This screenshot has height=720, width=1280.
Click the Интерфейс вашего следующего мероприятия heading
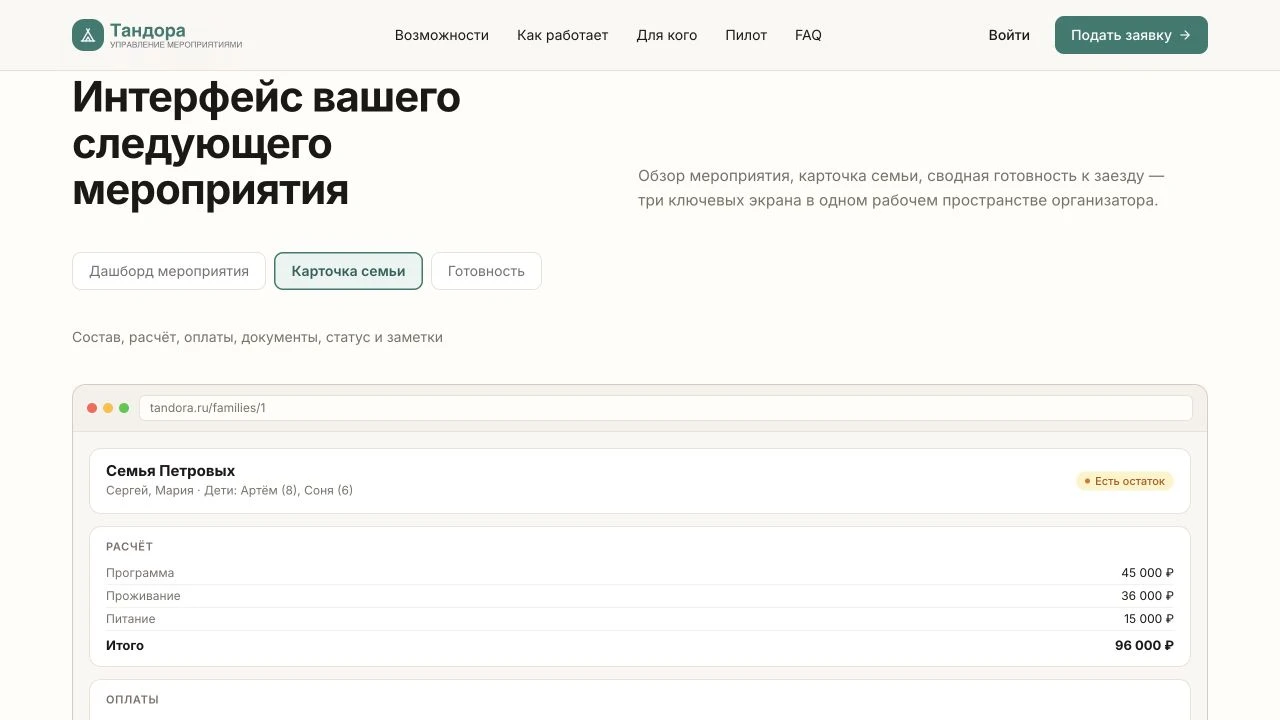coord(266,143)
